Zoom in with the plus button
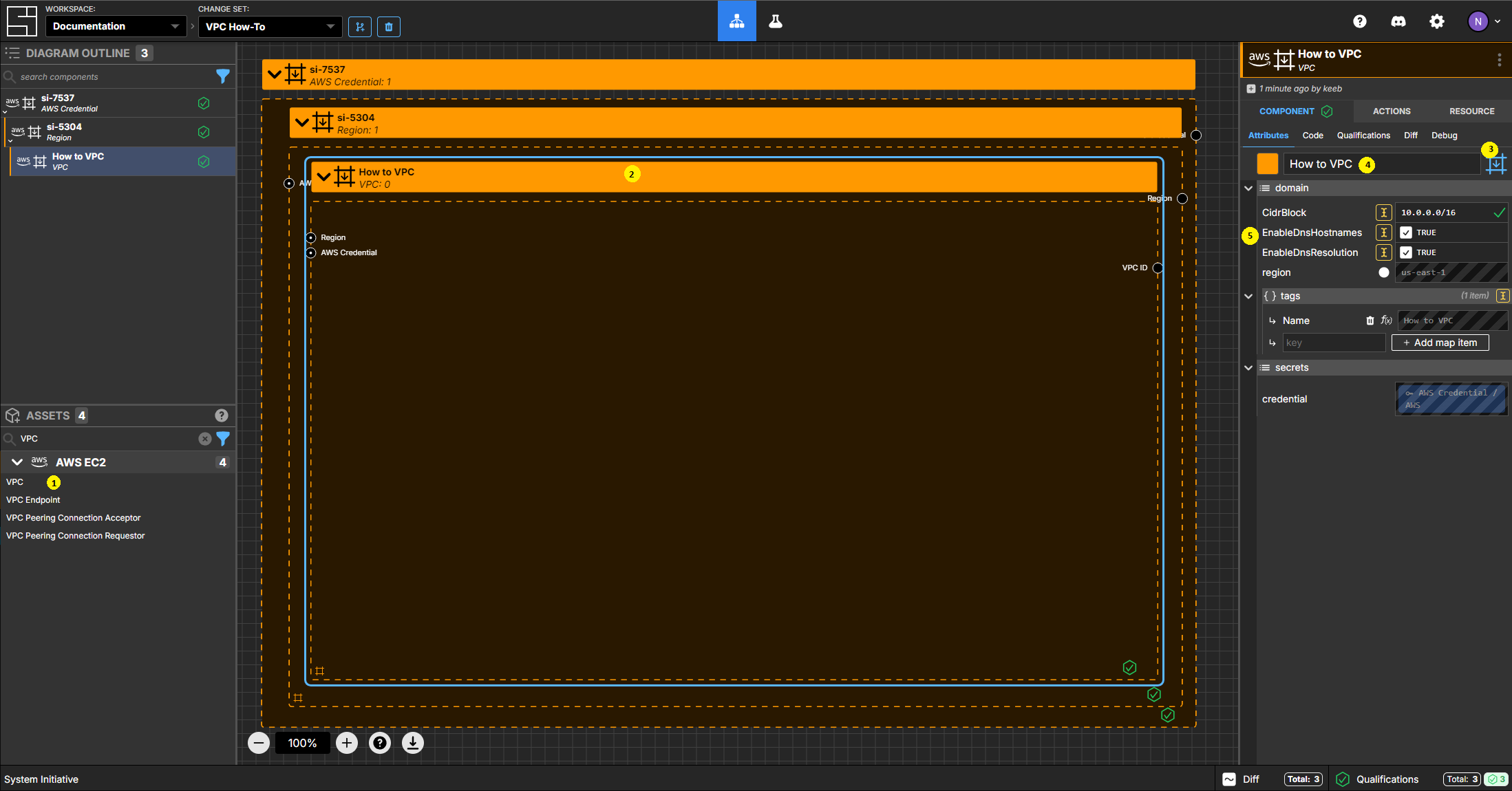1512x791 pixels. 347,743
